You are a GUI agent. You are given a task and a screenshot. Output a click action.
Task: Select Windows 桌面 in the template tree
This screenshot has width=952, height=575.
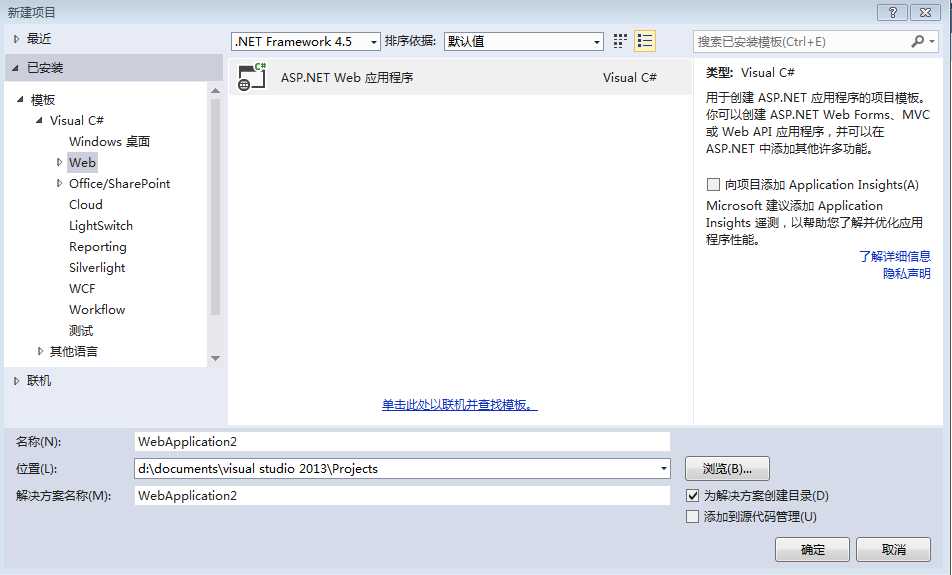[x=109, y=141]
